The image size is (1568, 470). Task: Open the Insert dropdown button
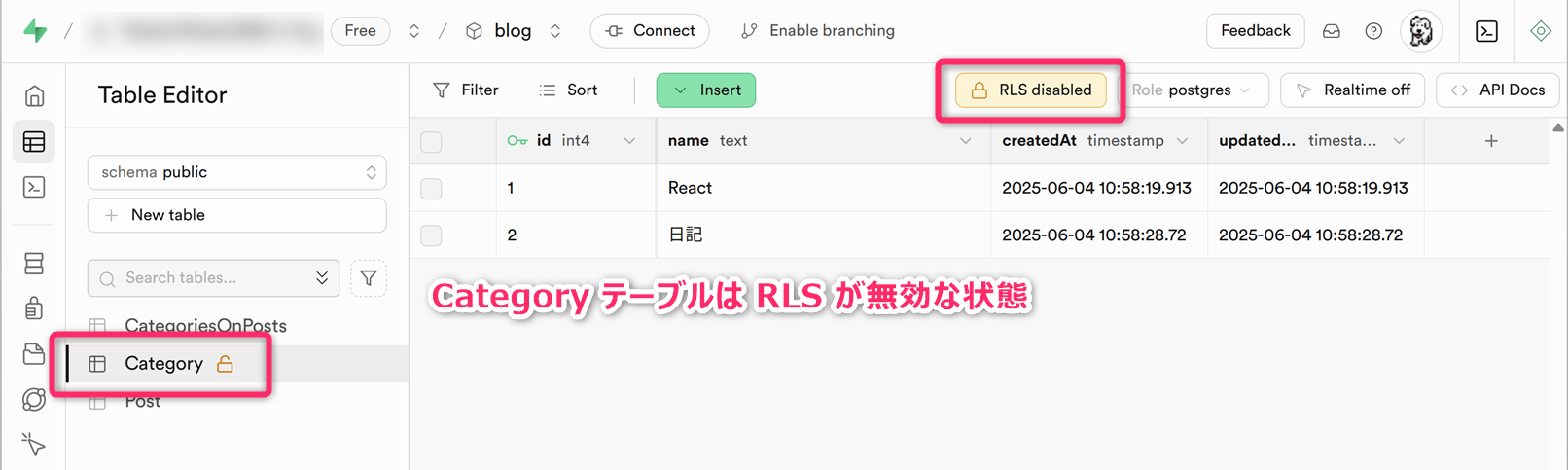706,90
